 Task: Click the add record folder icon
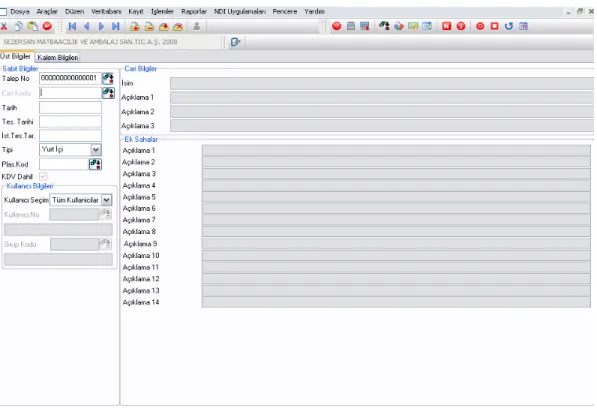[134, 26]
